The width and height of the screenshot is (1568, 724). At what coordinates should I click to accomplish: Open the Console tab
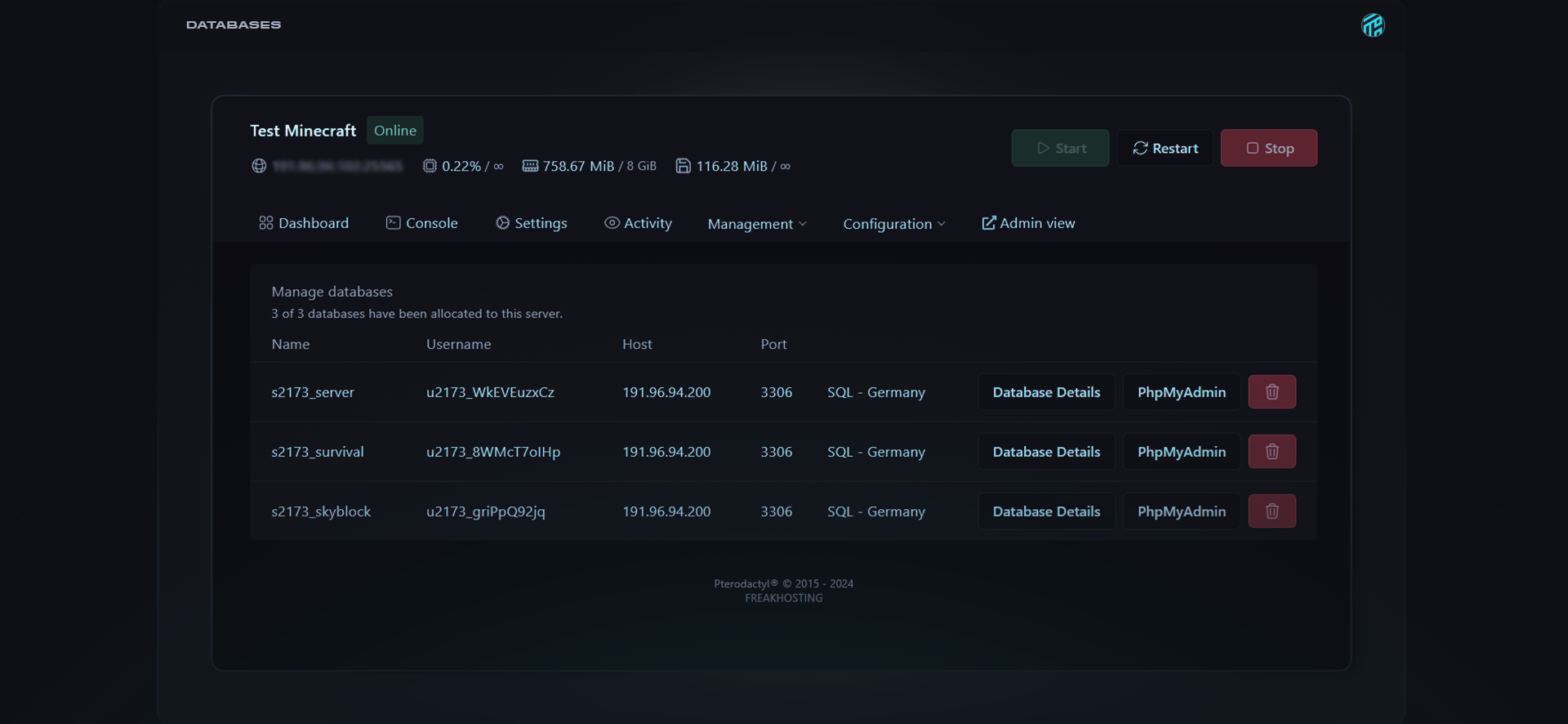point(421,223)
